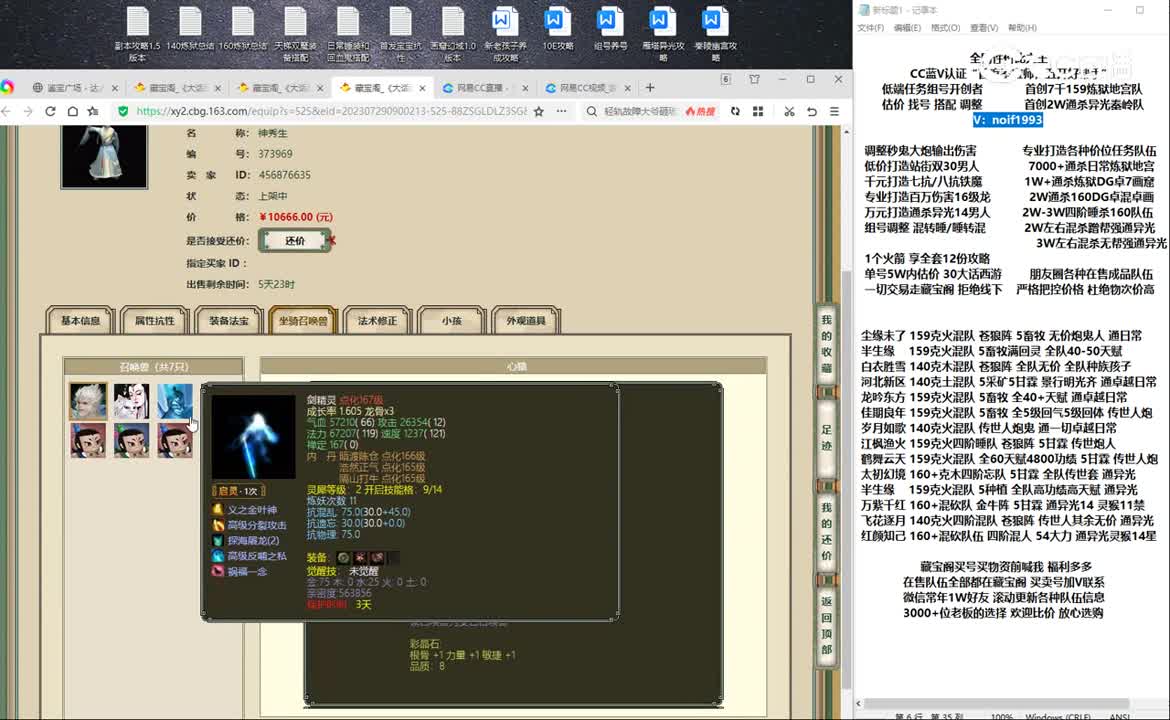Image resolution: width=1170 pixels, height=720 pixels.
Task: Open Notepad 查看(V) menu
Action: [x=983, y=28]
